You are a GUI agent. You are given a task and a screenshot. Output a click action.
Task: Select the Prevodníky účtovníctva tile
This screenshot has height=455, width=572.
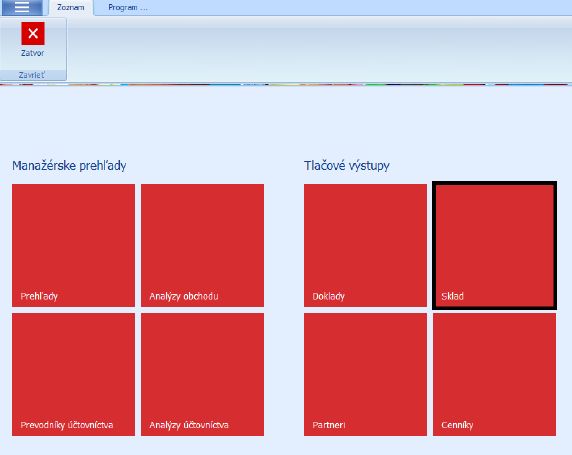pos(73,374)
